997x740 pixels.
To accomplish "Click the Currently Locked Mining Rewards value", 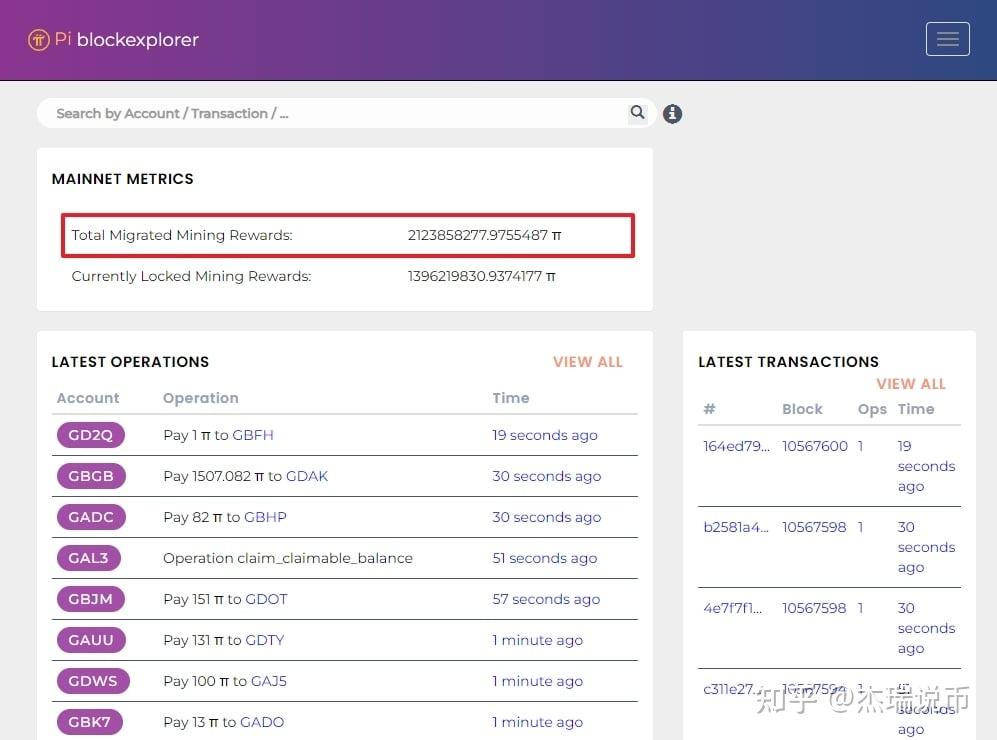I will [481, 277].
